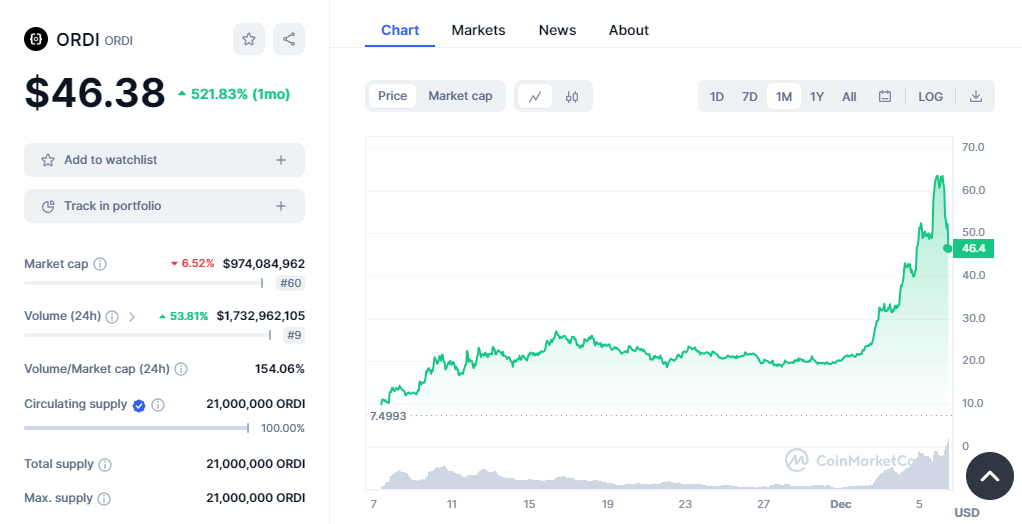Click the Market cap info icon

(x=100, y=264)
